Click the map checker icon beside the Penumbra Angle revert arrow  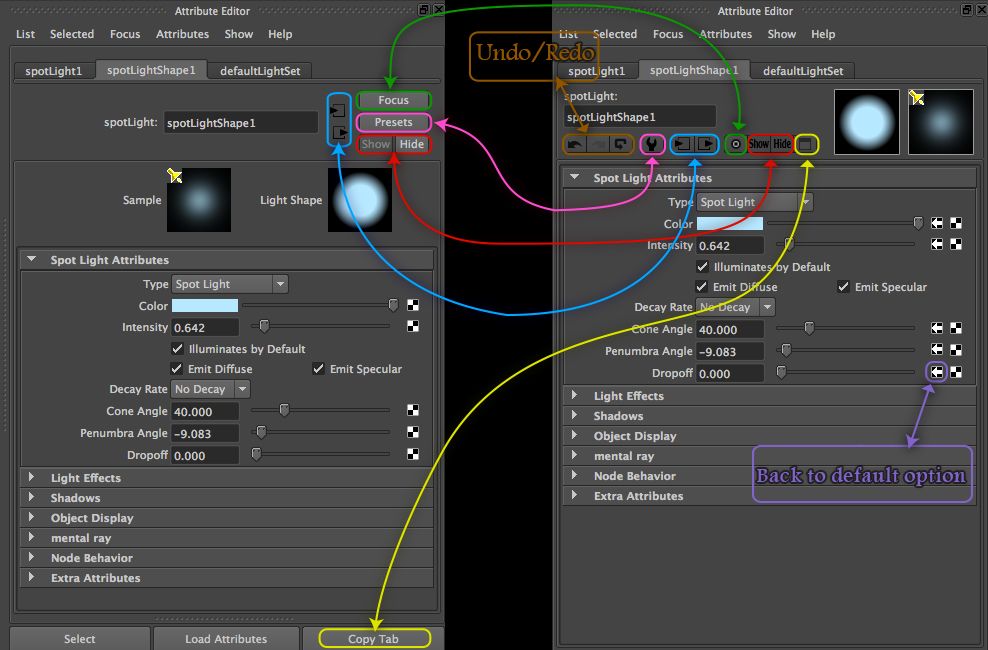[956, 350]
